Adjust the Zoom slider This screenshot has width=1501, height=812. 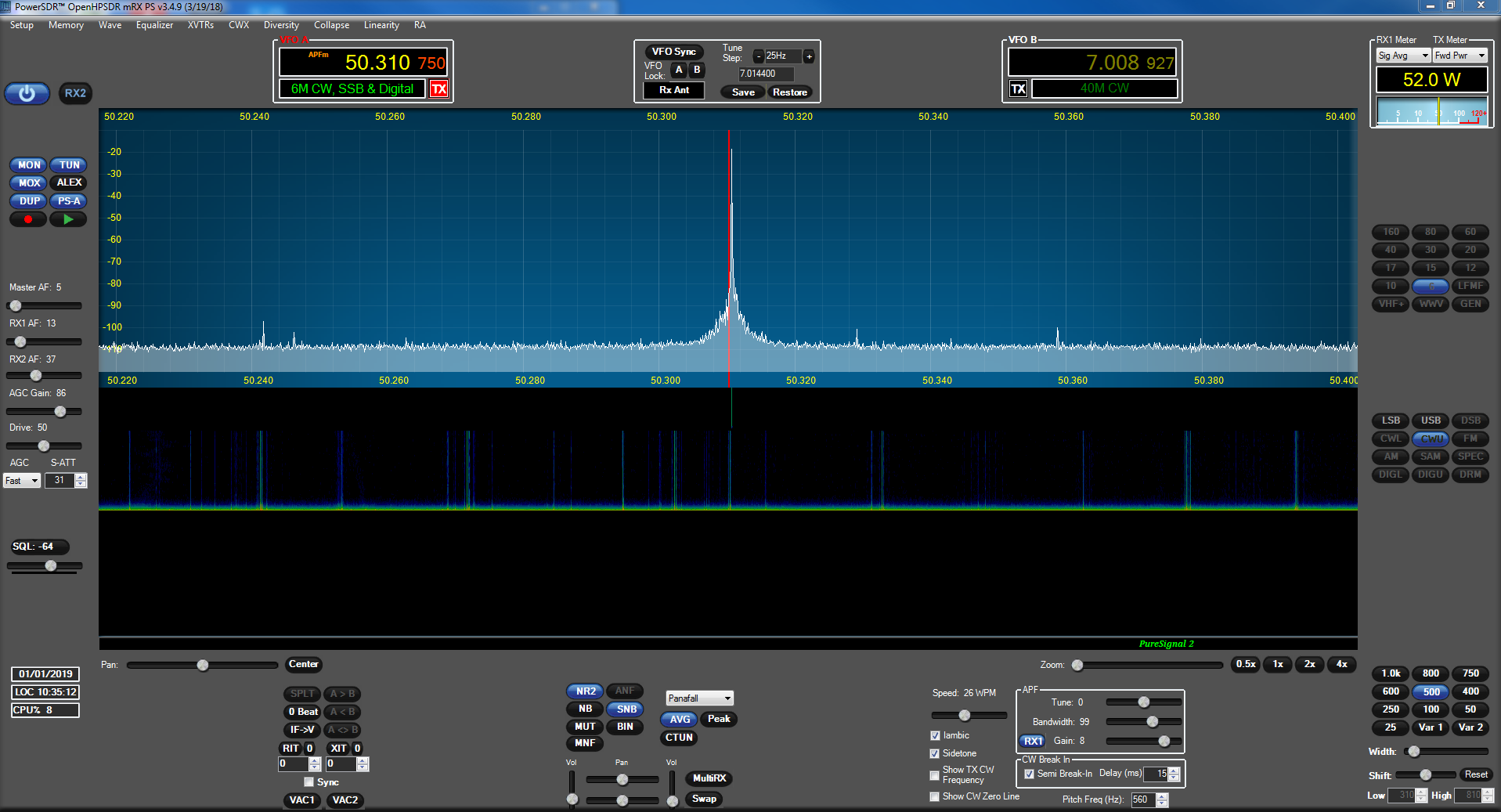click(1148, 665)
